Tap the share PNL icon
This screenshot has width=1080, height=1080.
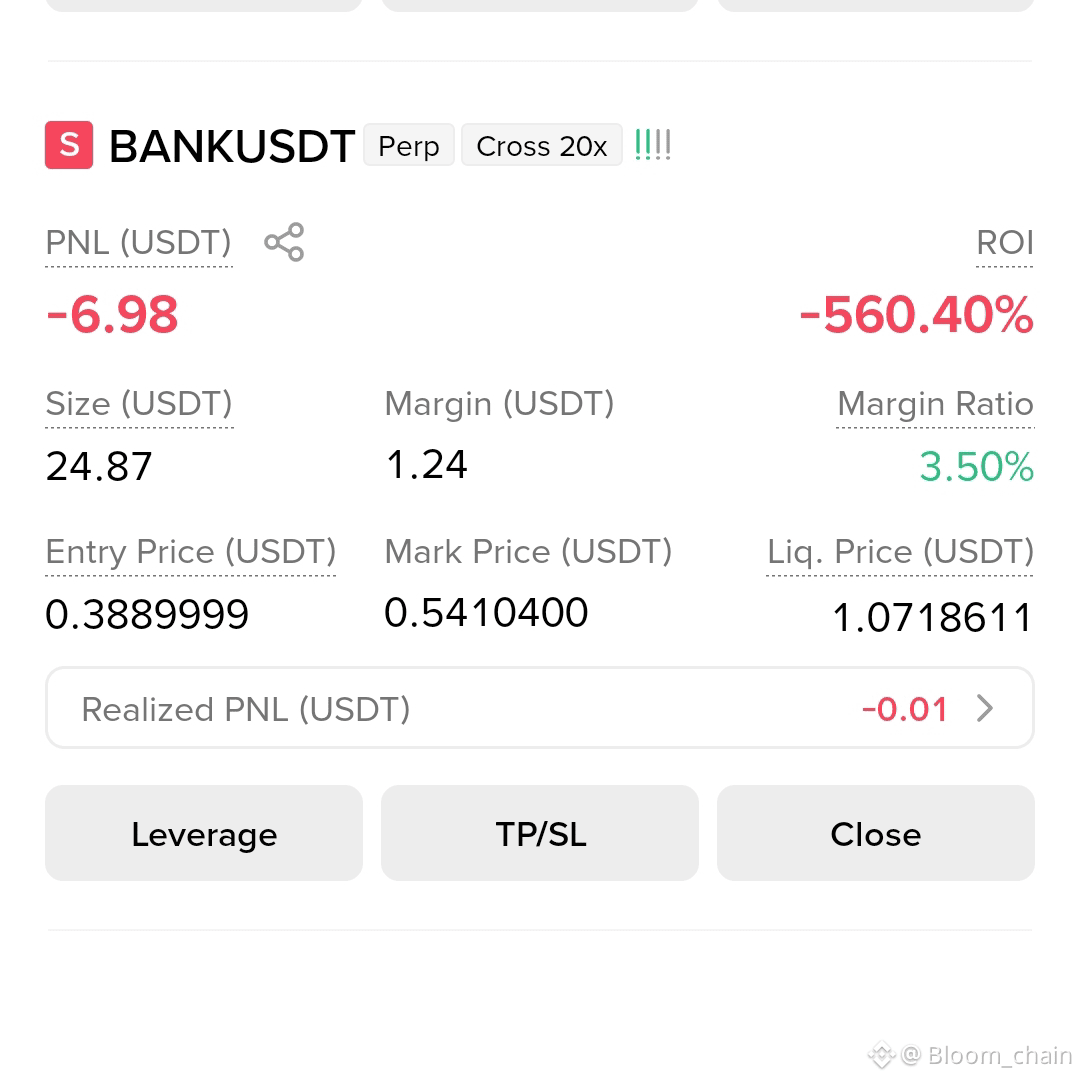(x=284, y=242)
